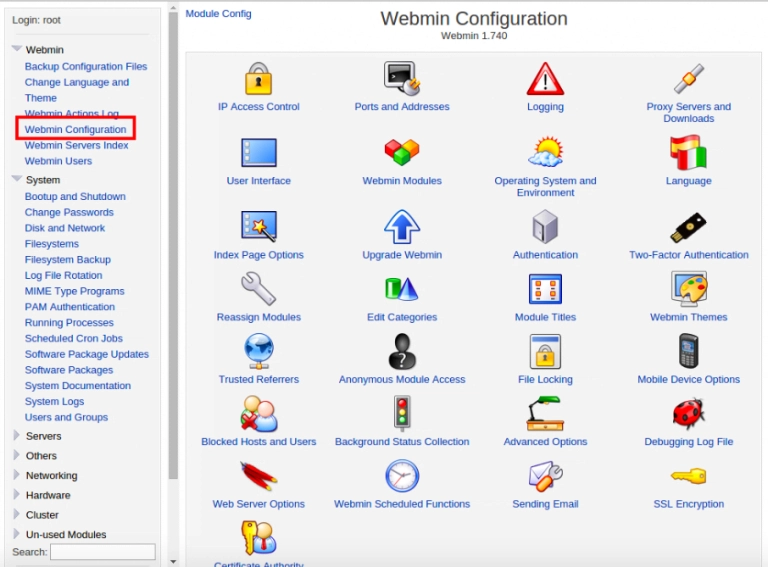Open Bootup and Shutdown module

click(x=75, y=196)
